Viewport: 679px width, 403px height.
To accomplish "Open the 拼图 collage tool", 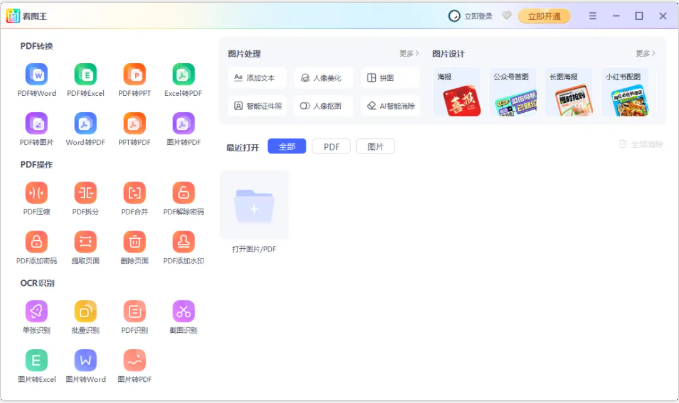I will click(390, 78).
